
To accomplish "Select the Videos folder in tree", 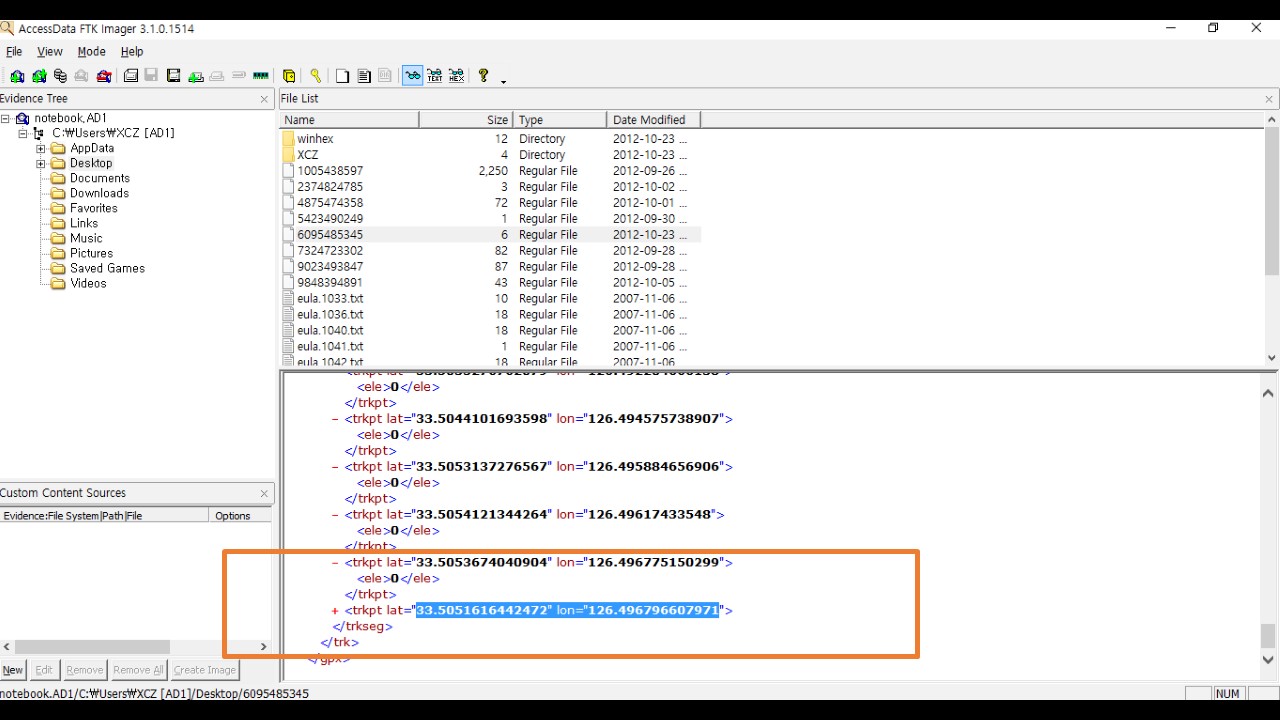I will click(88, 283).
